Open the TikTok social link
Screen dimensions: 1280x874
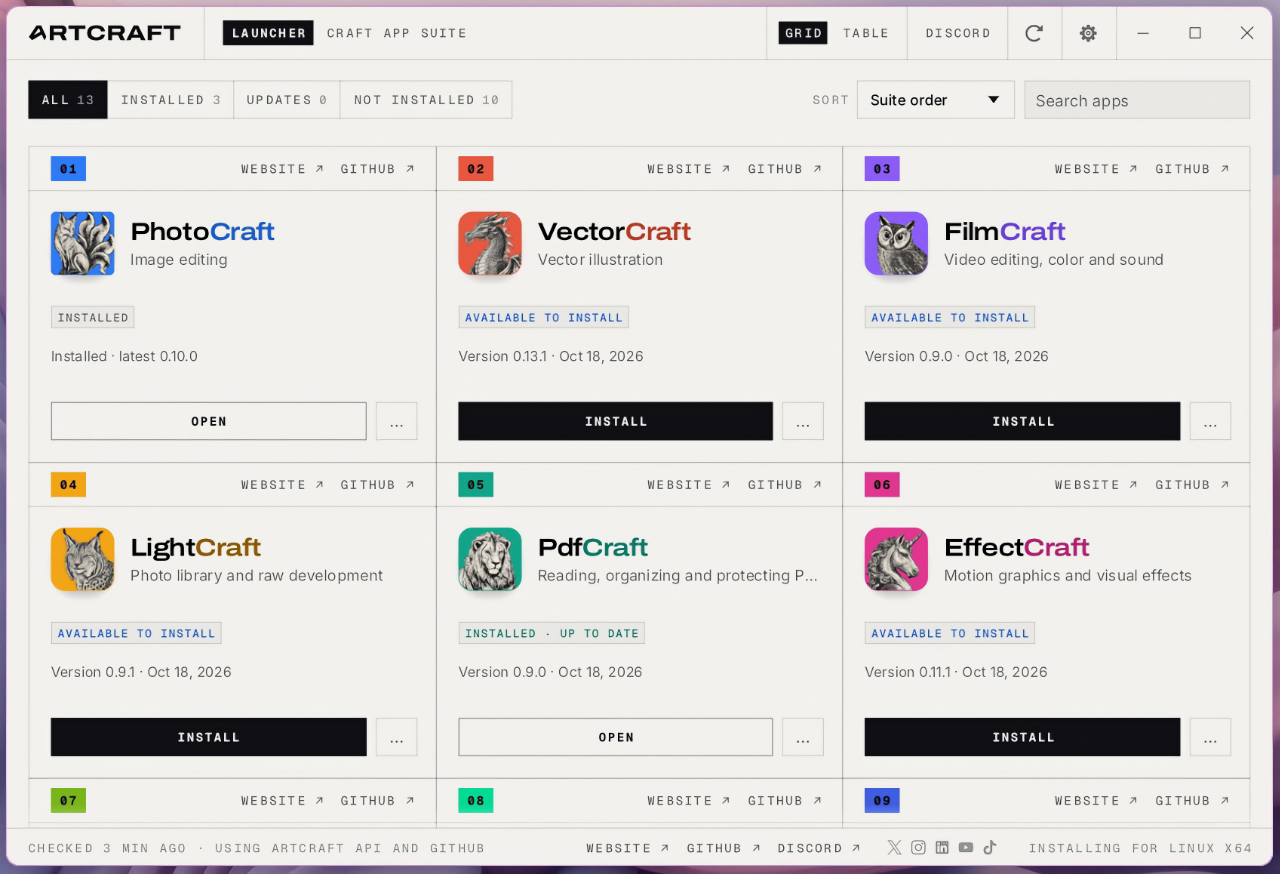coord(990,848)
